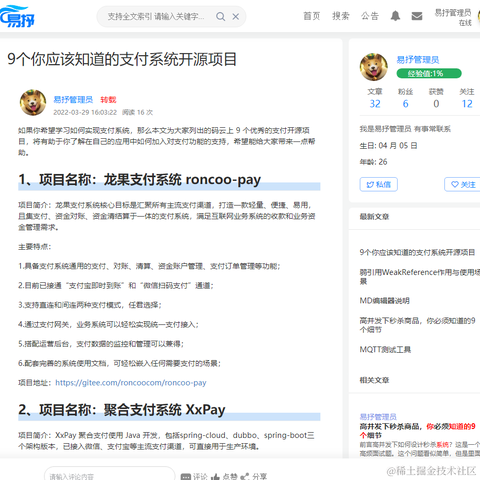Viewport: 480px width, 480px height.
Task: Open article 弱引用WeakReference作用与使用场景
Action: [419, 277]
